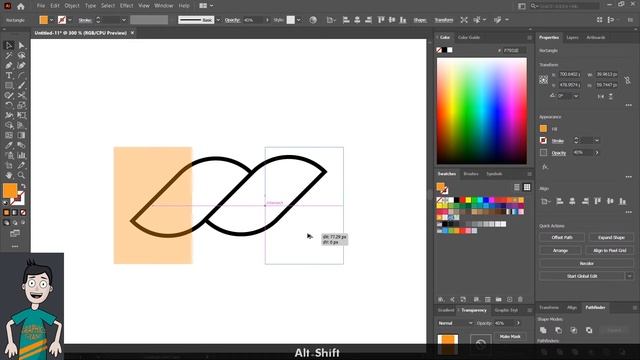Open the stroke weight dropdown in Properties
This screenshot has height=360, width=640.
(x=597, y=141)
